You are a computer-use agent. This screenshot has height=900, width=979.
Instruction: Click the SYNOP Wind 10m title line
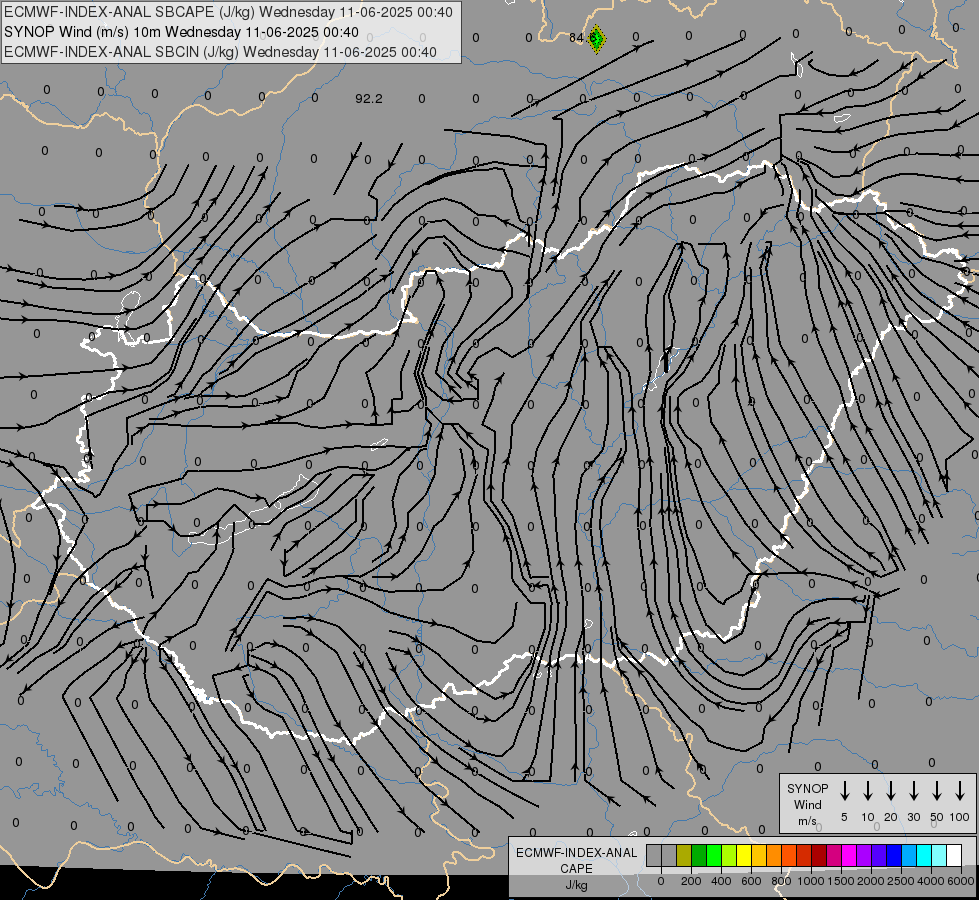[181, 32]
